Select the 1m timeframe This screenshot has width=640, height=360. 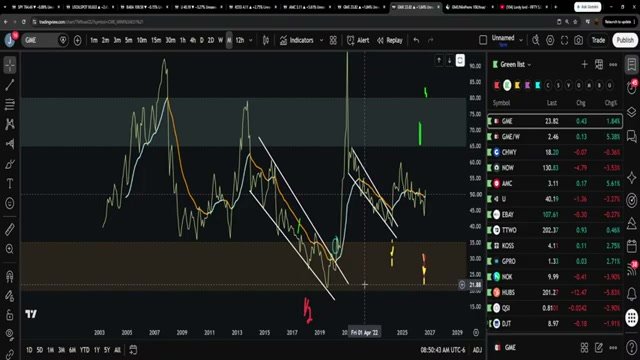94,40
